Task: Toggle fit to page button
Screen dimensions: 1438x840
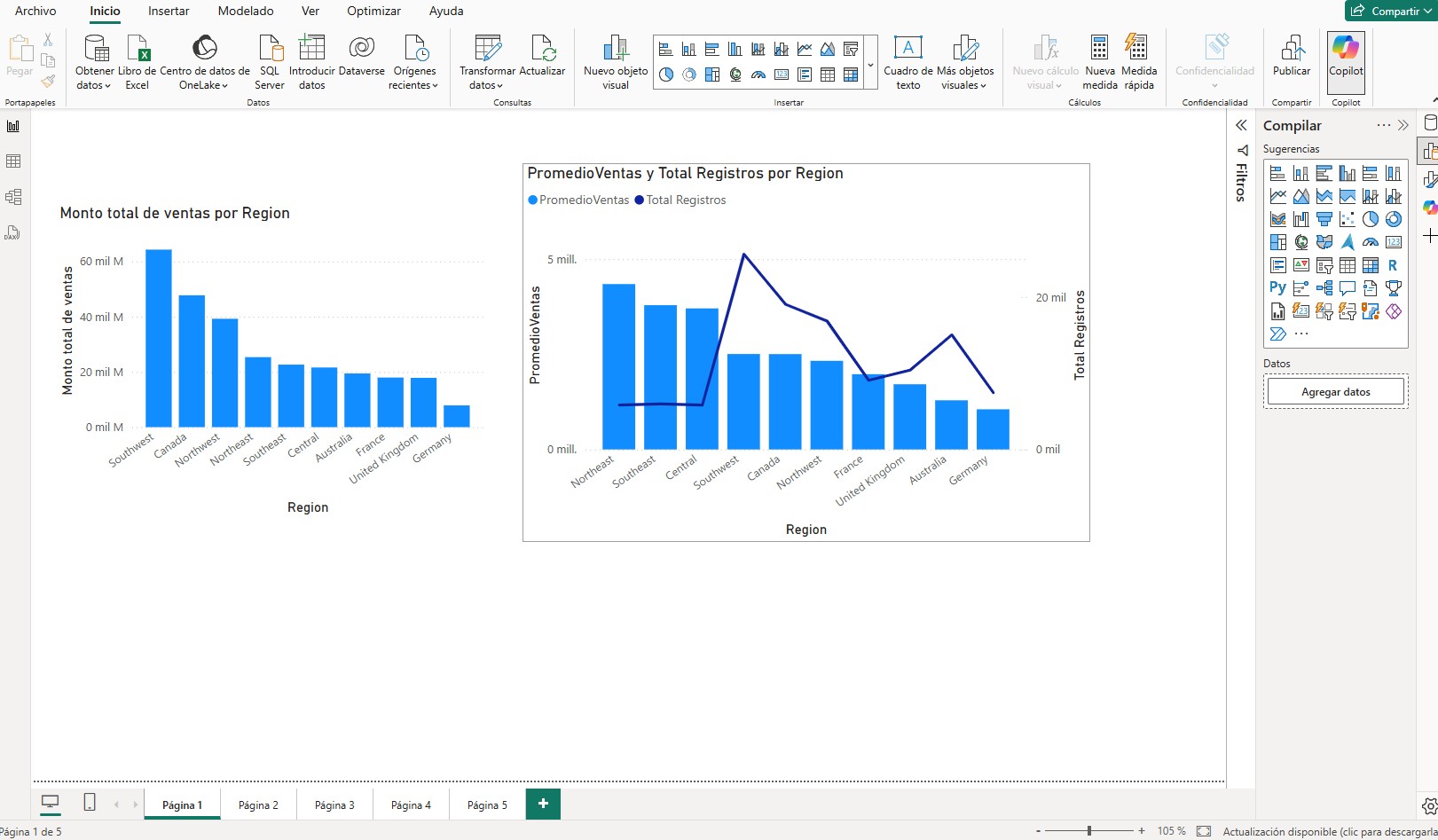Action: (1204, 831)
